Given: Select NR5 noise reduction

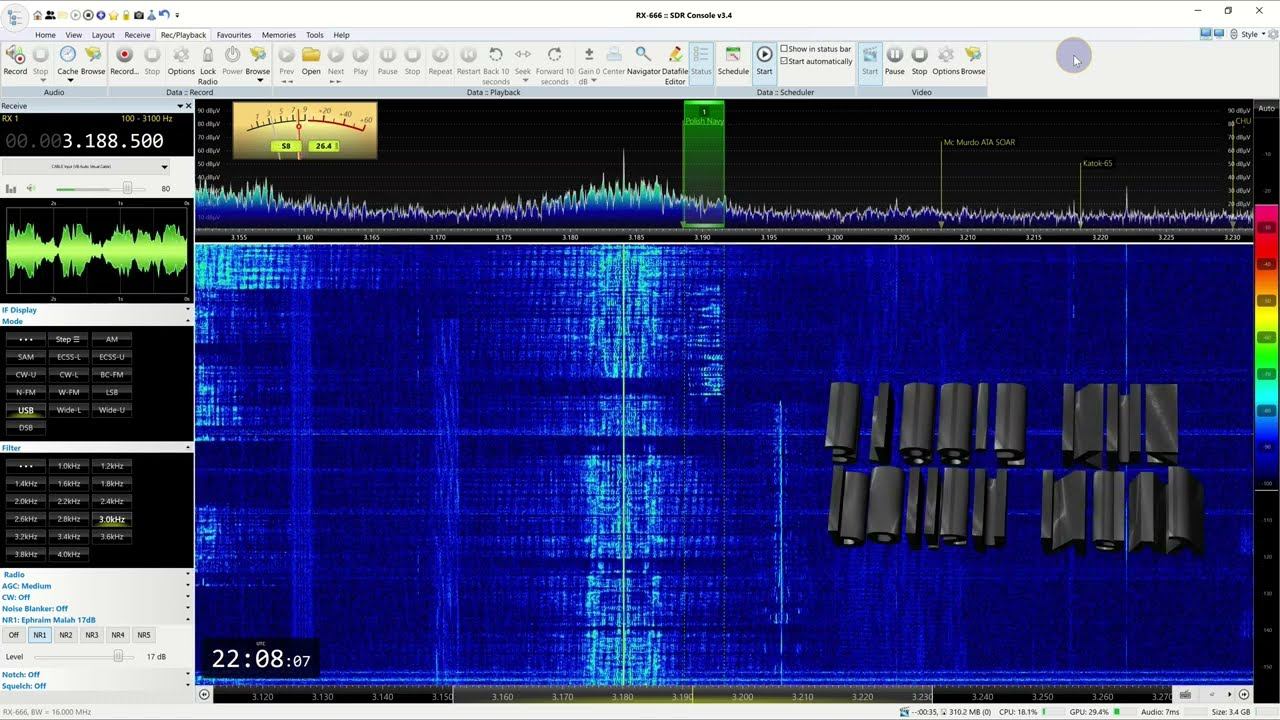Looking at the screenshot, I should [x=144, y=635].
